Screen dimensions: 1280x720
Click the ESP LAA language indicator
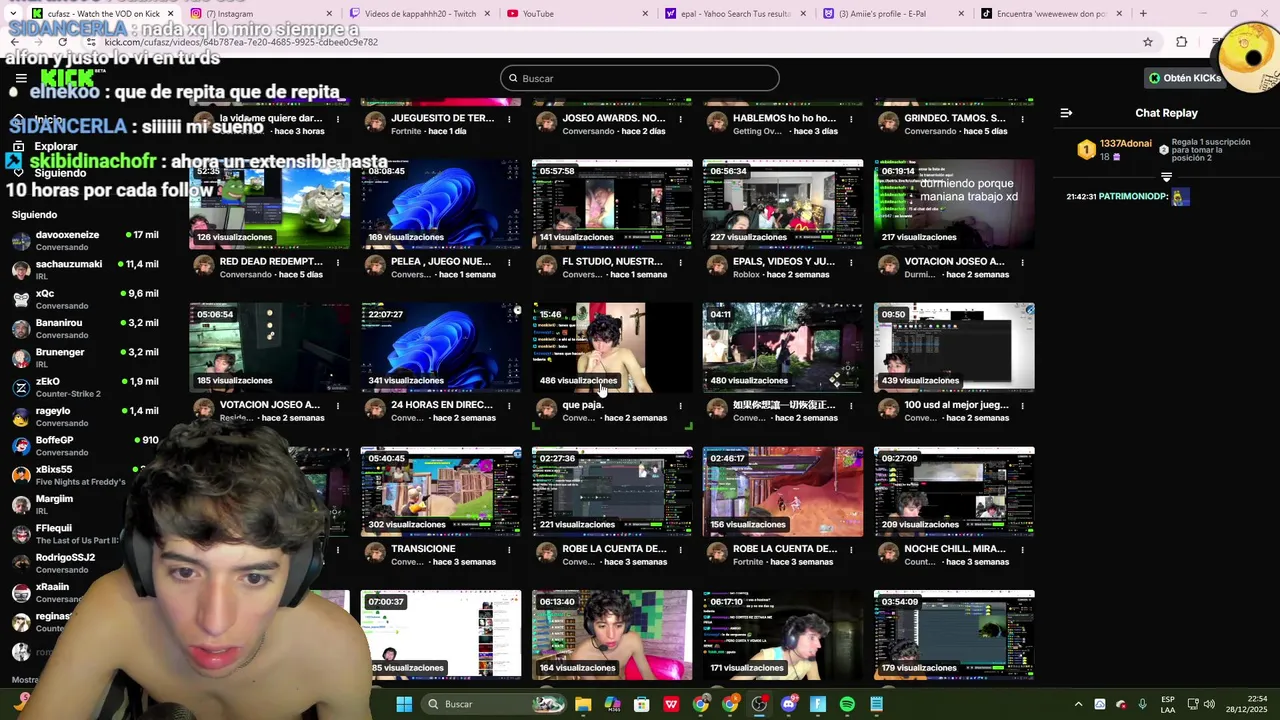[x=1168, y=704]
